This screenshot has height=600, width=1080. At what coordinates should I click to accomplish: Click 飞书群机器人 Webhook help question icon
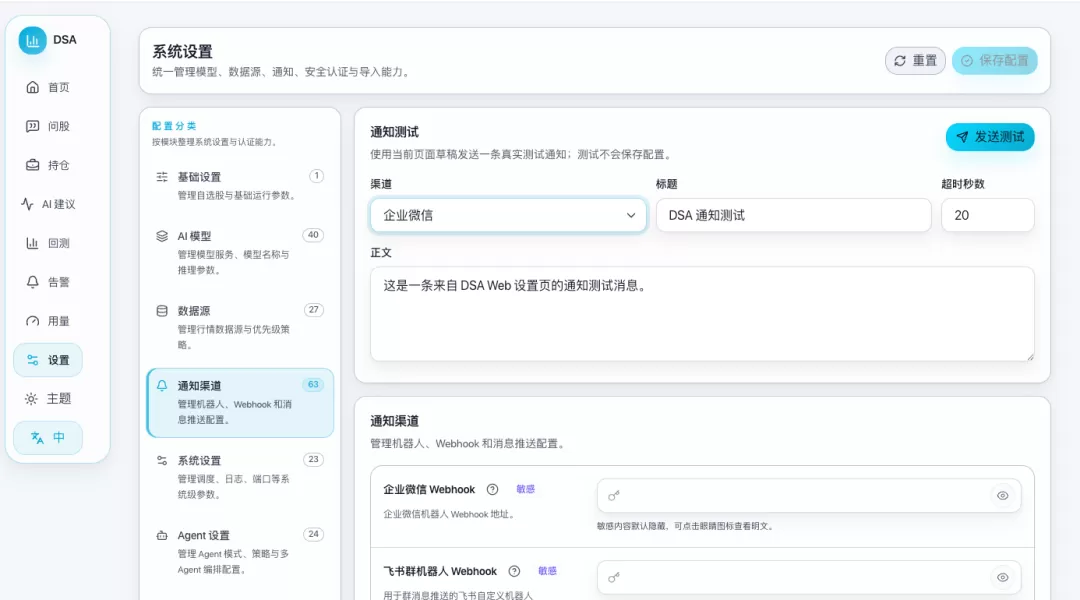pyautogui.click(x=514, y=571)
